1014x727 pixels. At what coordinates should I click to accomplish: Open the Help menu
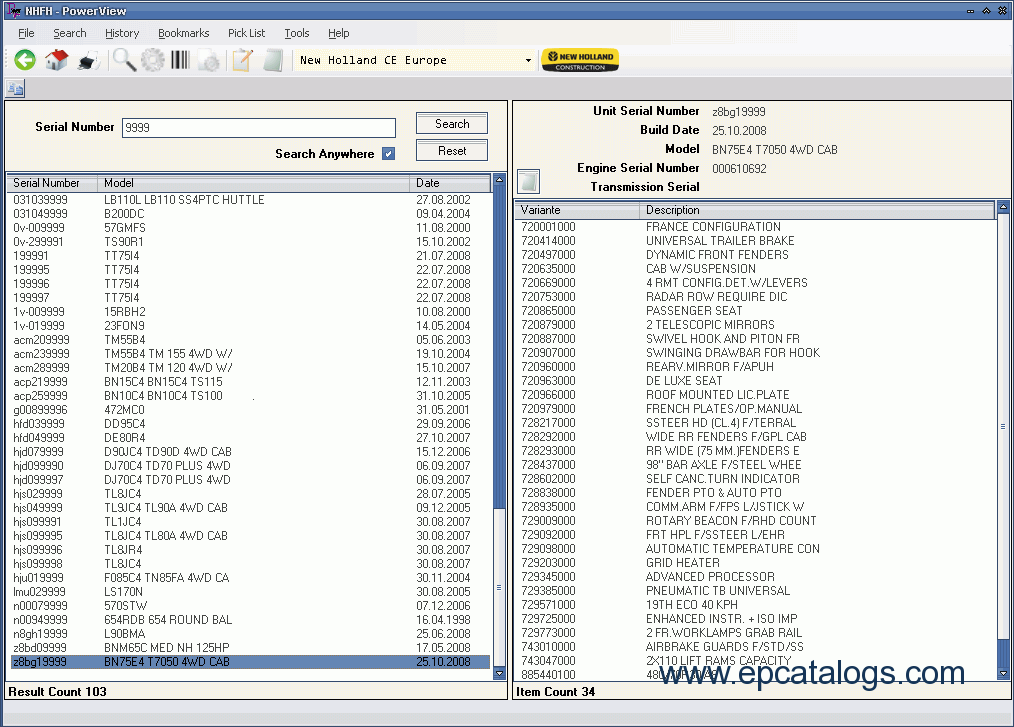point(338,33)
